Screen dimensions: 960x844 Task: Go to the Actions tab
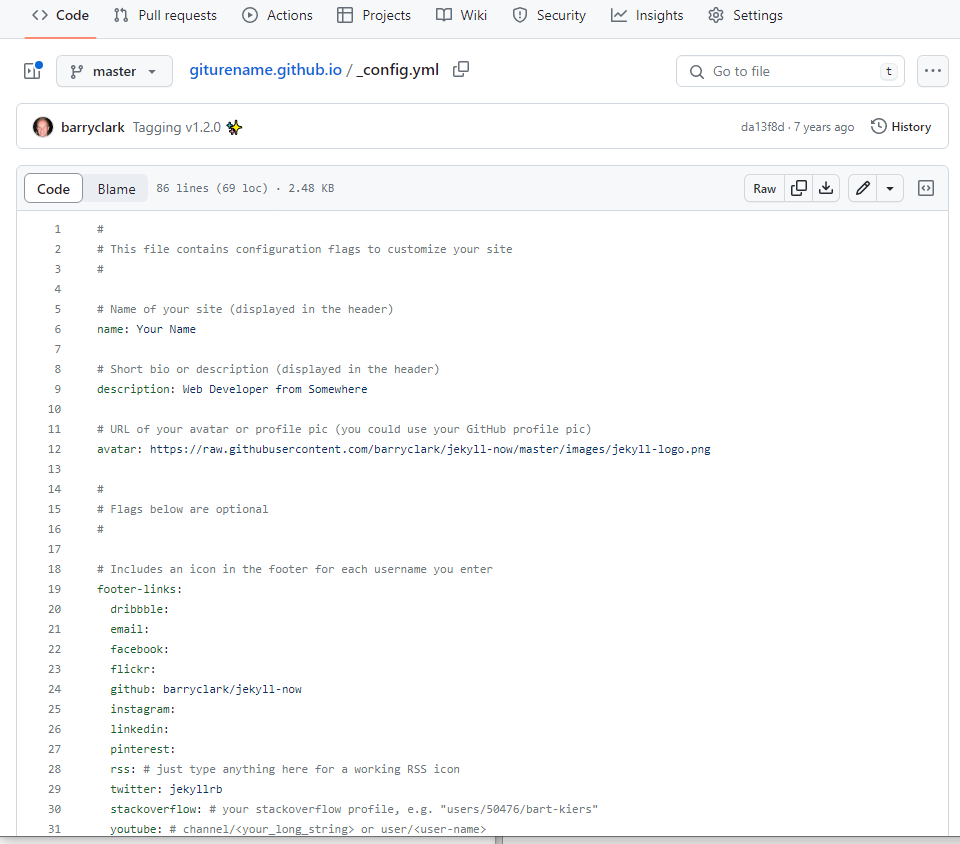[x=277, y=15]
